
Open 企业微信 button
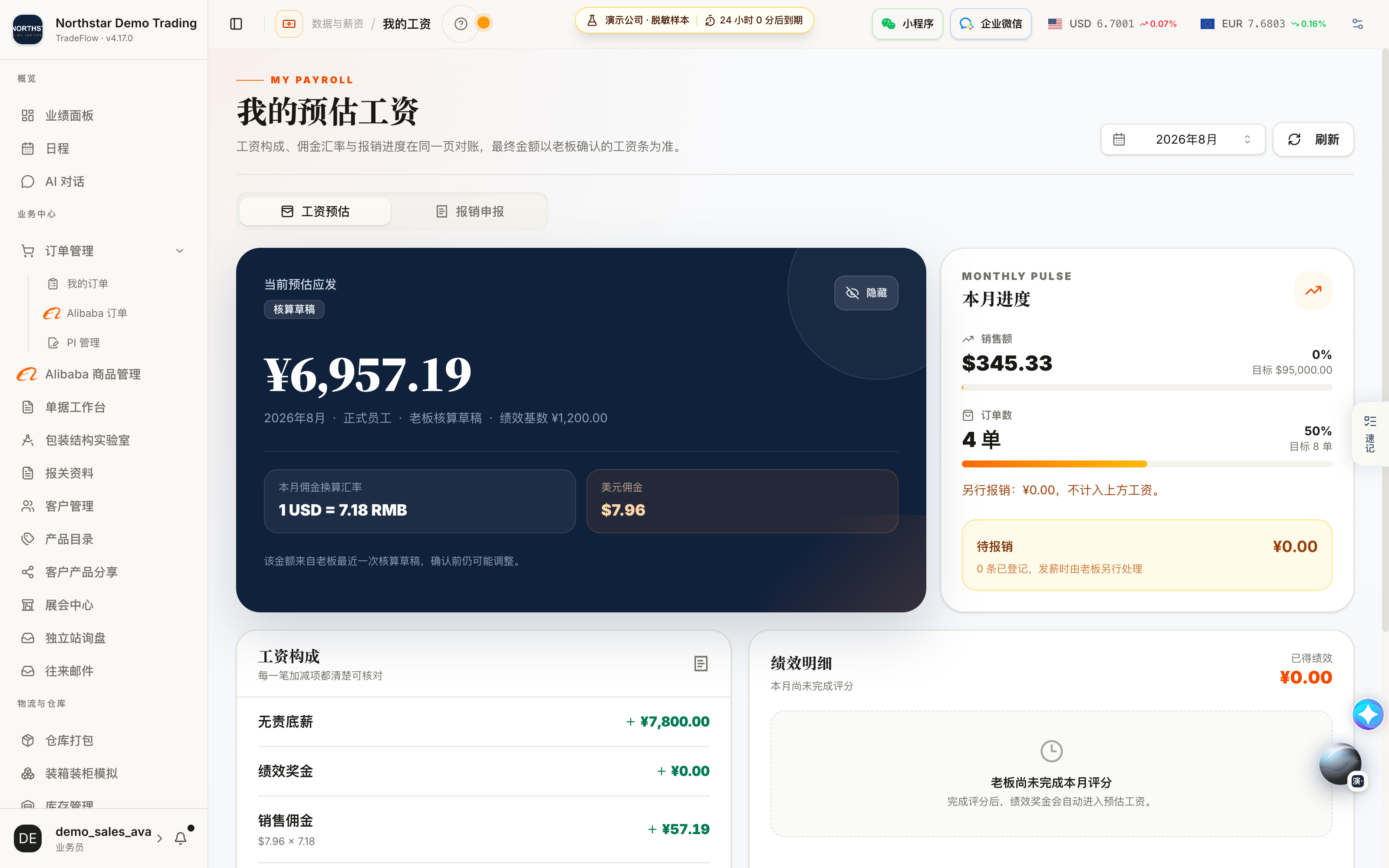[991, 23]
